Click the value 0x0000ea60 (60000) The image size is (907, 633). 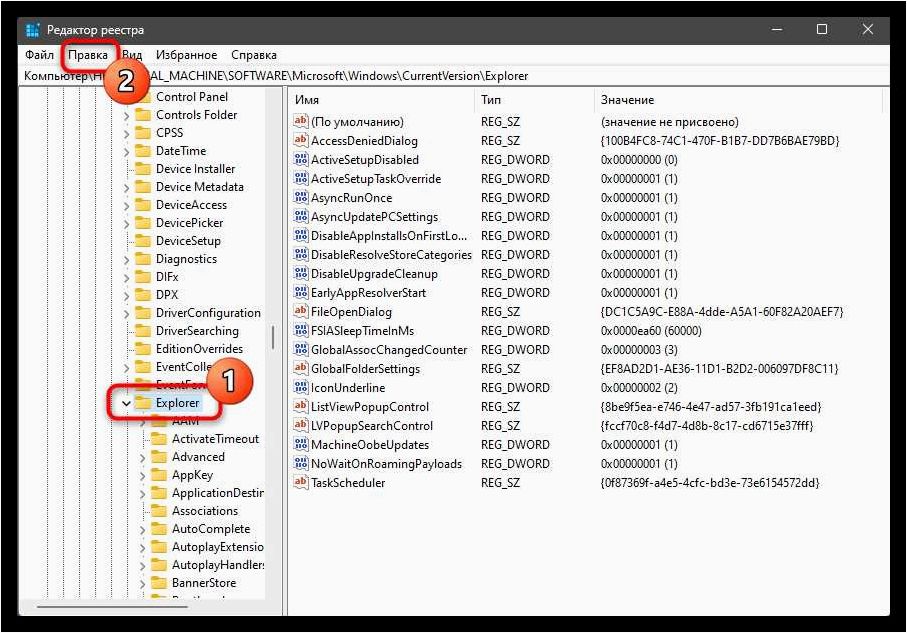(x=651, y=330)
